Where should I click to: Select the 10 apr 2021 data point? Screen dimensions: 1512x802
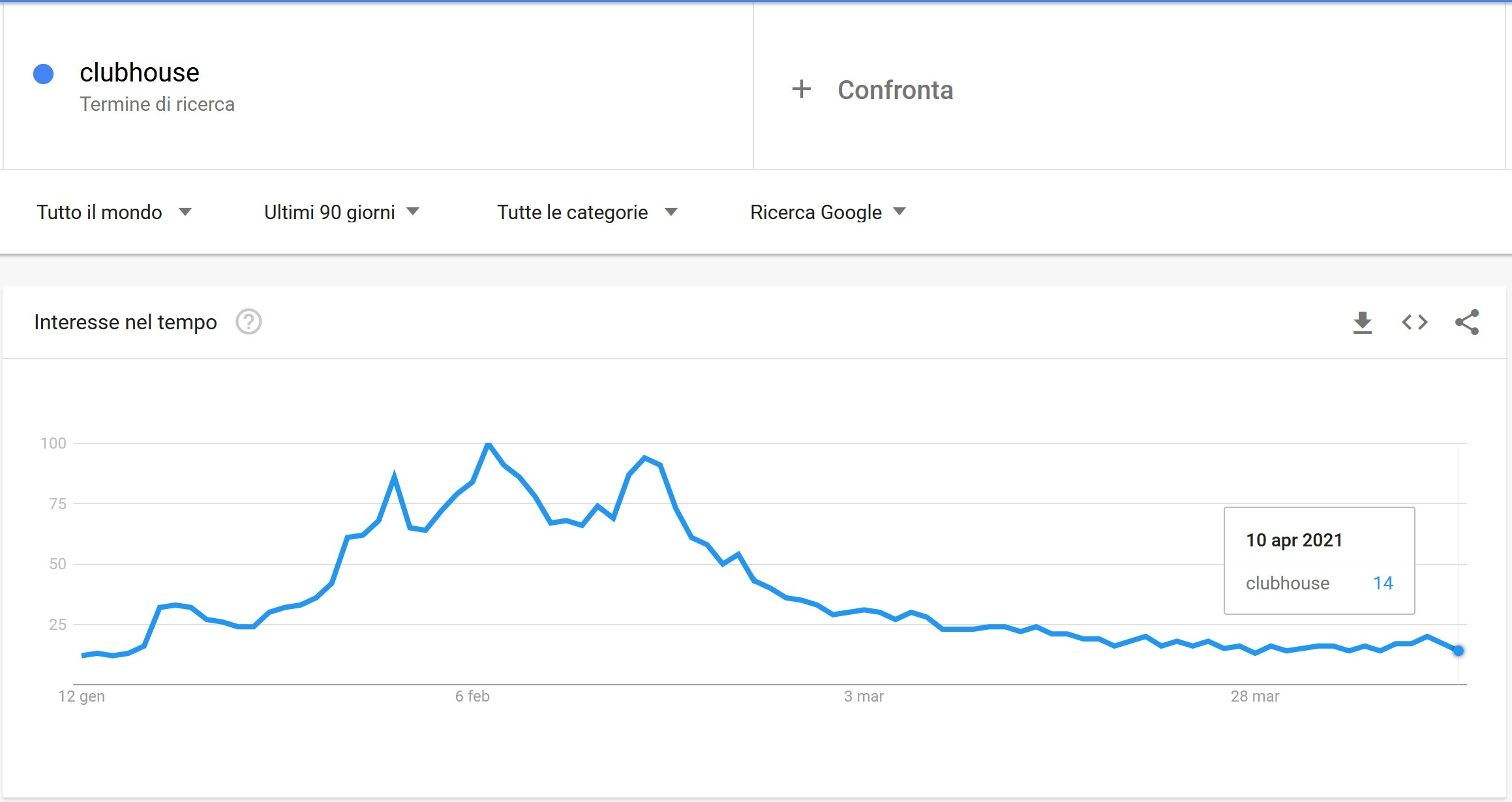click(x=1459, y=651)
